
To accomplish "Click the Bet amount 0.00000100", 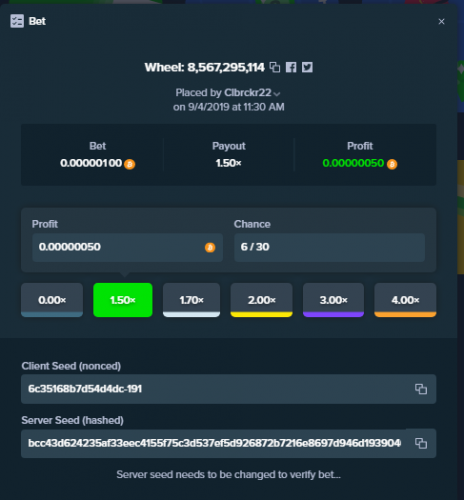I will point(91,163).
